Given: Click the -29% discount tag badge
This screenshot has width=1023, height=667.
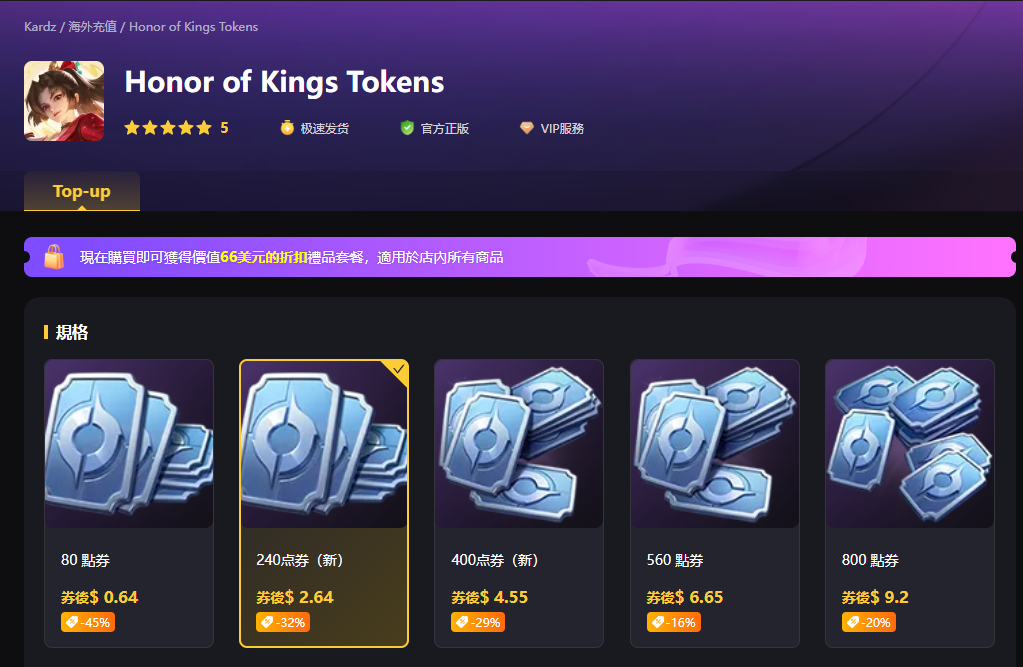Looking at the screenshot, I should pos(478,623).
